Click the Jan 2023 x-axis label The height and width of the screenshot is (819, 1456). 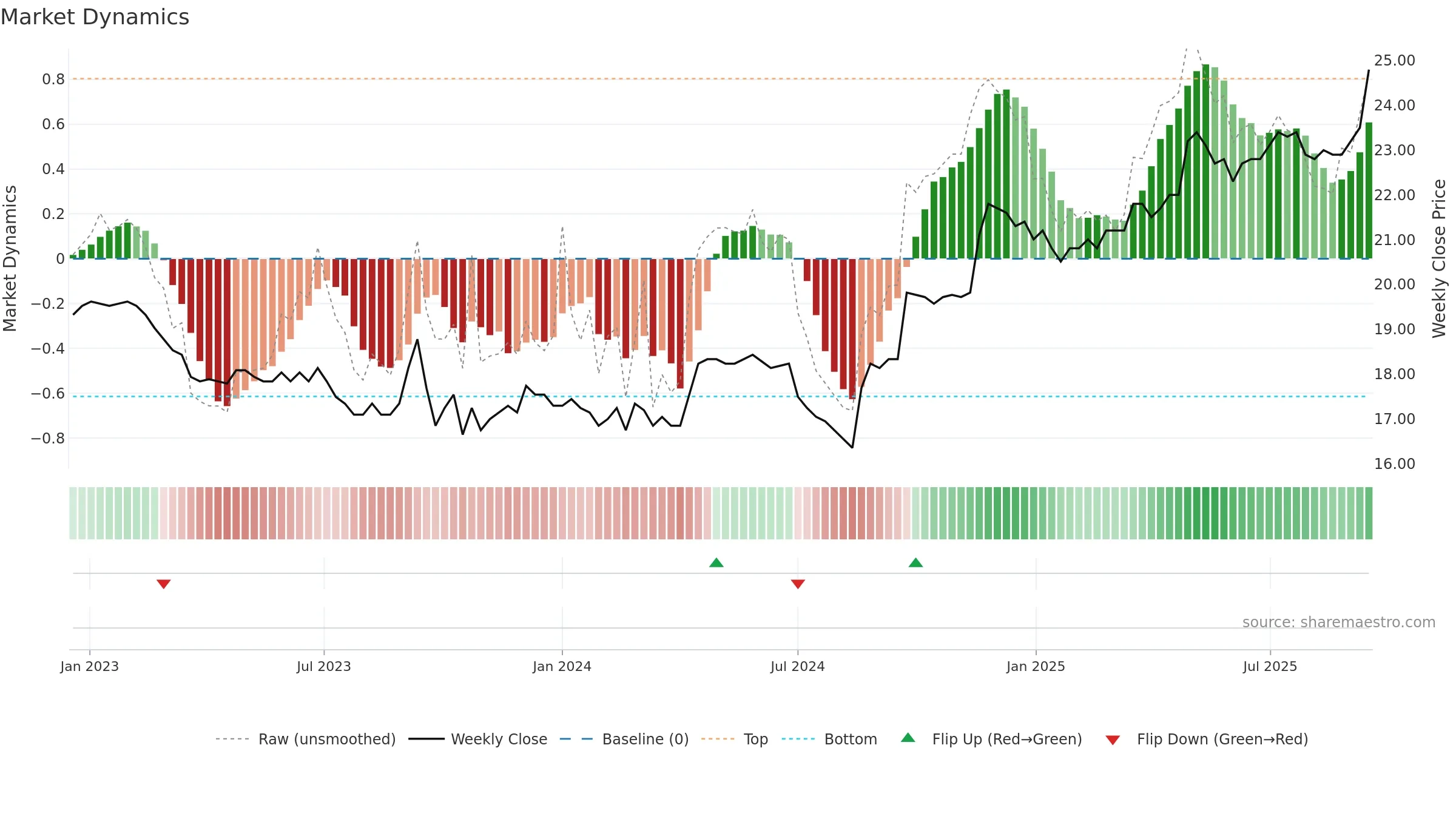[x=89, y=666]
